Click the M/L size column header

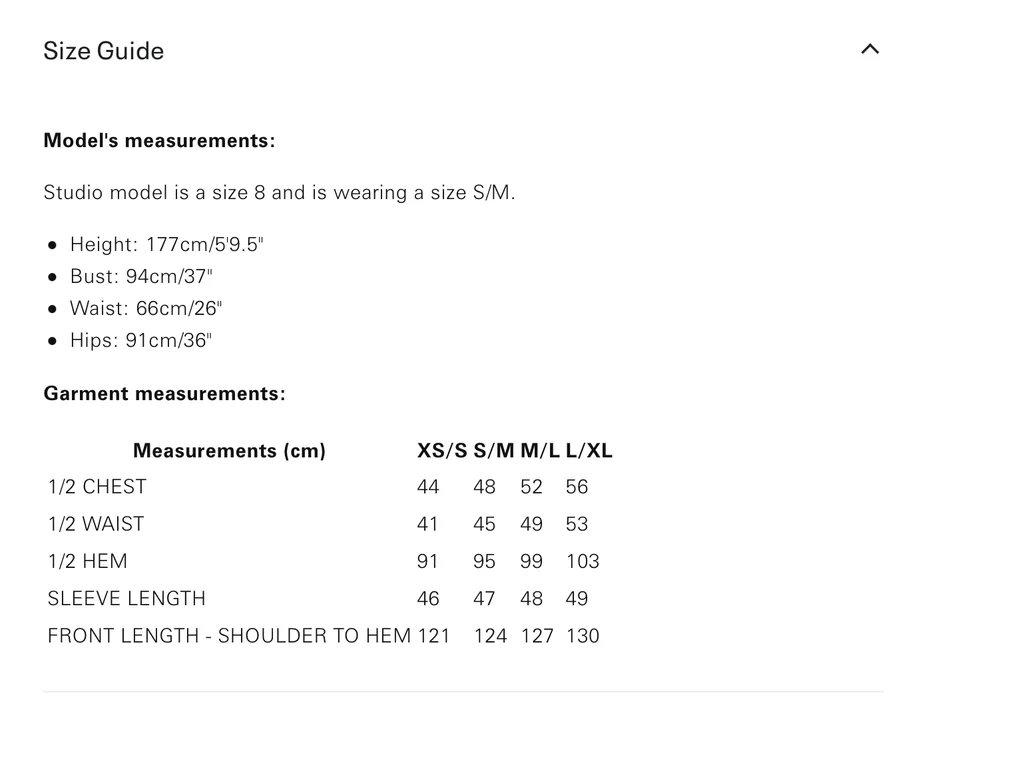click(x=540, y=451)
